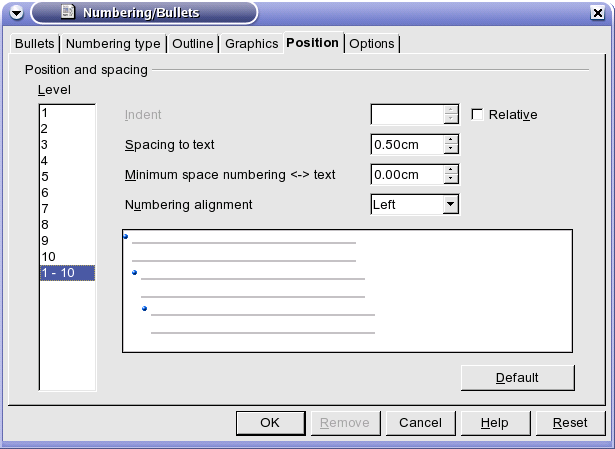The image size is (615, 449).
Task: Open Help for this dialog
Action: point(495,423)
